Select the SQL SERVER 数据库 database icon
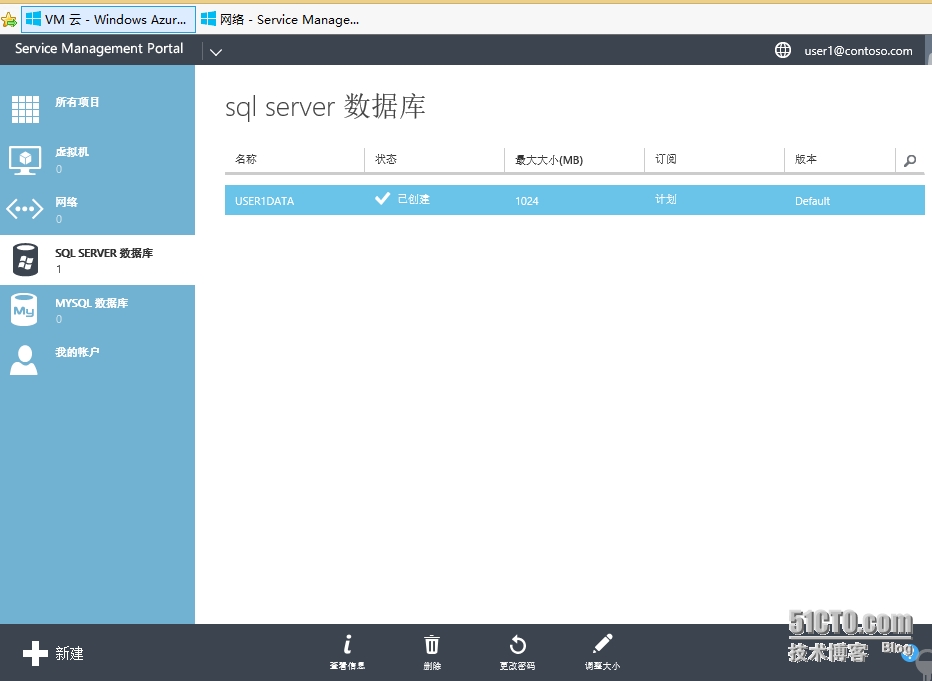Viewport: 932px width, 681px height. click(25, 260)
